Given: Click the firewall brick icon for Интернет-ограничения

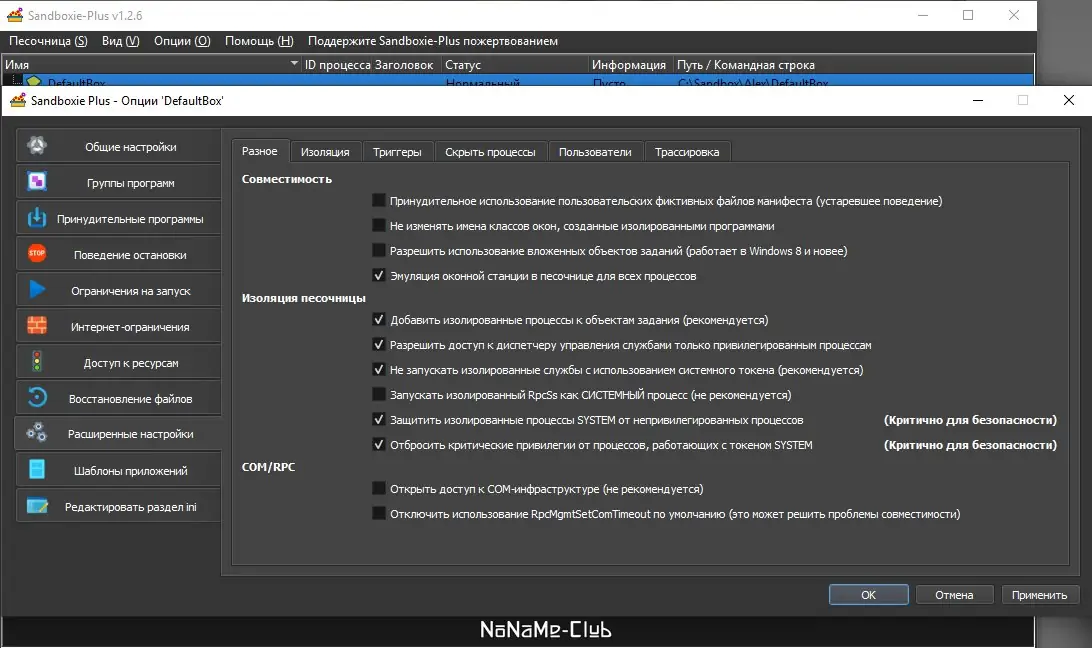Looking at the screenshot, I should [37, 325].
